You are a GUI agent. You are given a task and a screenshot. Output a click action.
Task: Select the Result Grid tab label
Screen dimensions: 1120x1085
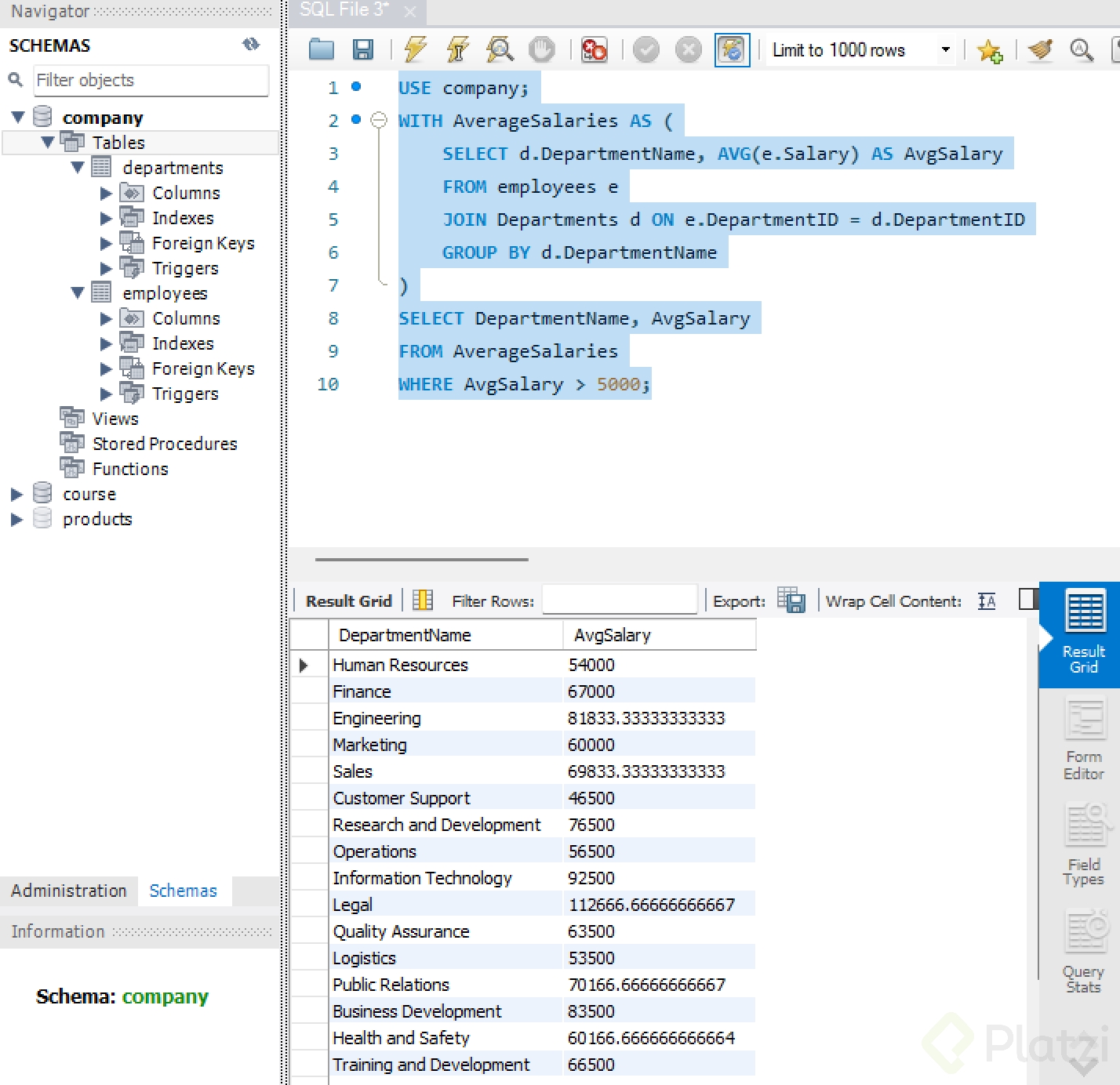point(349,601)
